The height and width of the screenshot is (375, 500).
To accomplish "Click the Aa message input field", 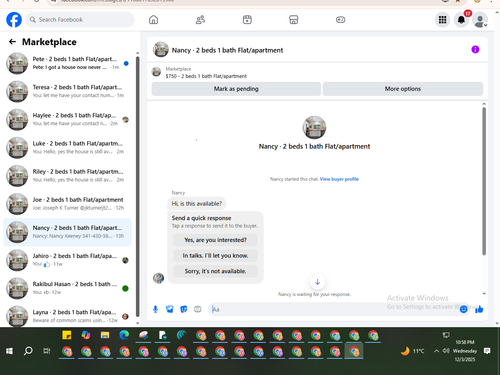I will point(333,309).
